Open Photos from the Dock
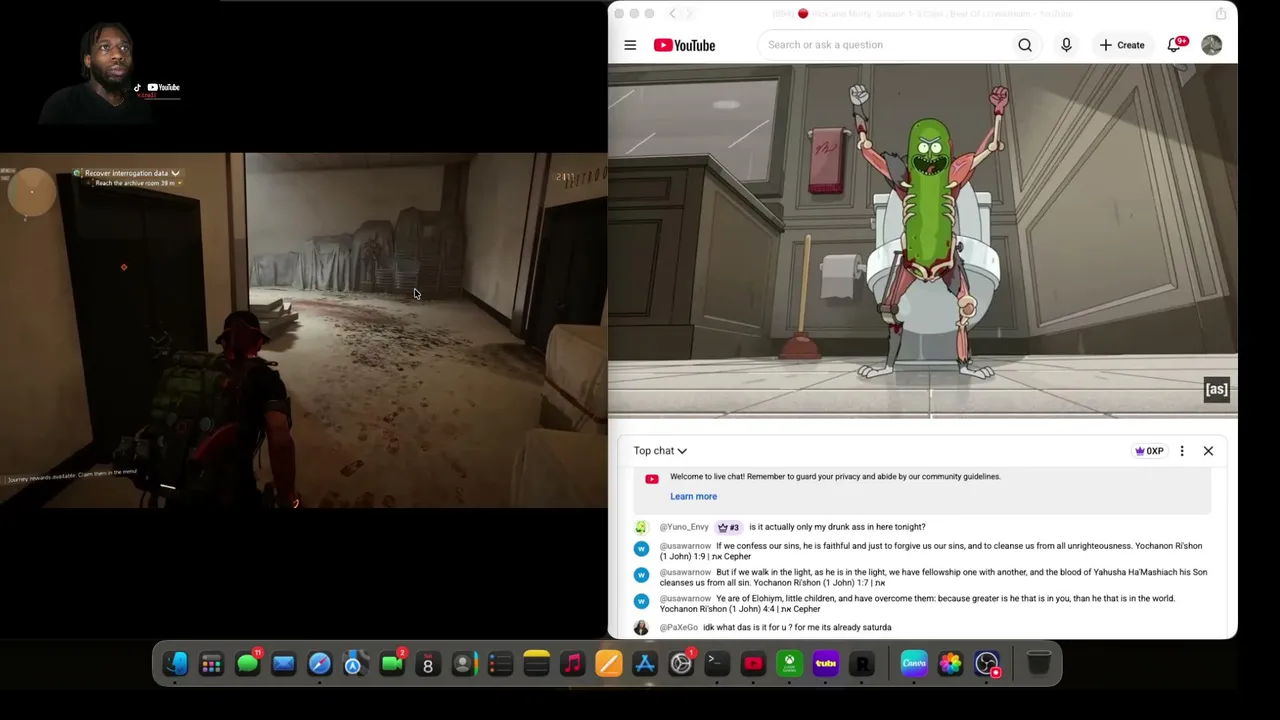The height and width of the screenshot is (720, 1280). pos(950,664)
